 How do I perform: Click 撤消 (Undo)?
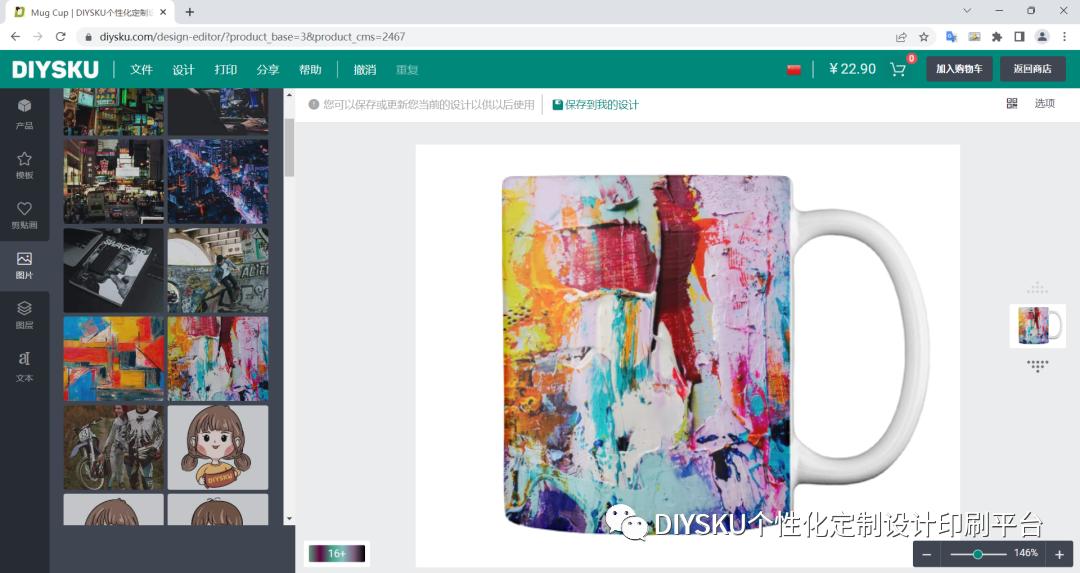coord(364,70)
